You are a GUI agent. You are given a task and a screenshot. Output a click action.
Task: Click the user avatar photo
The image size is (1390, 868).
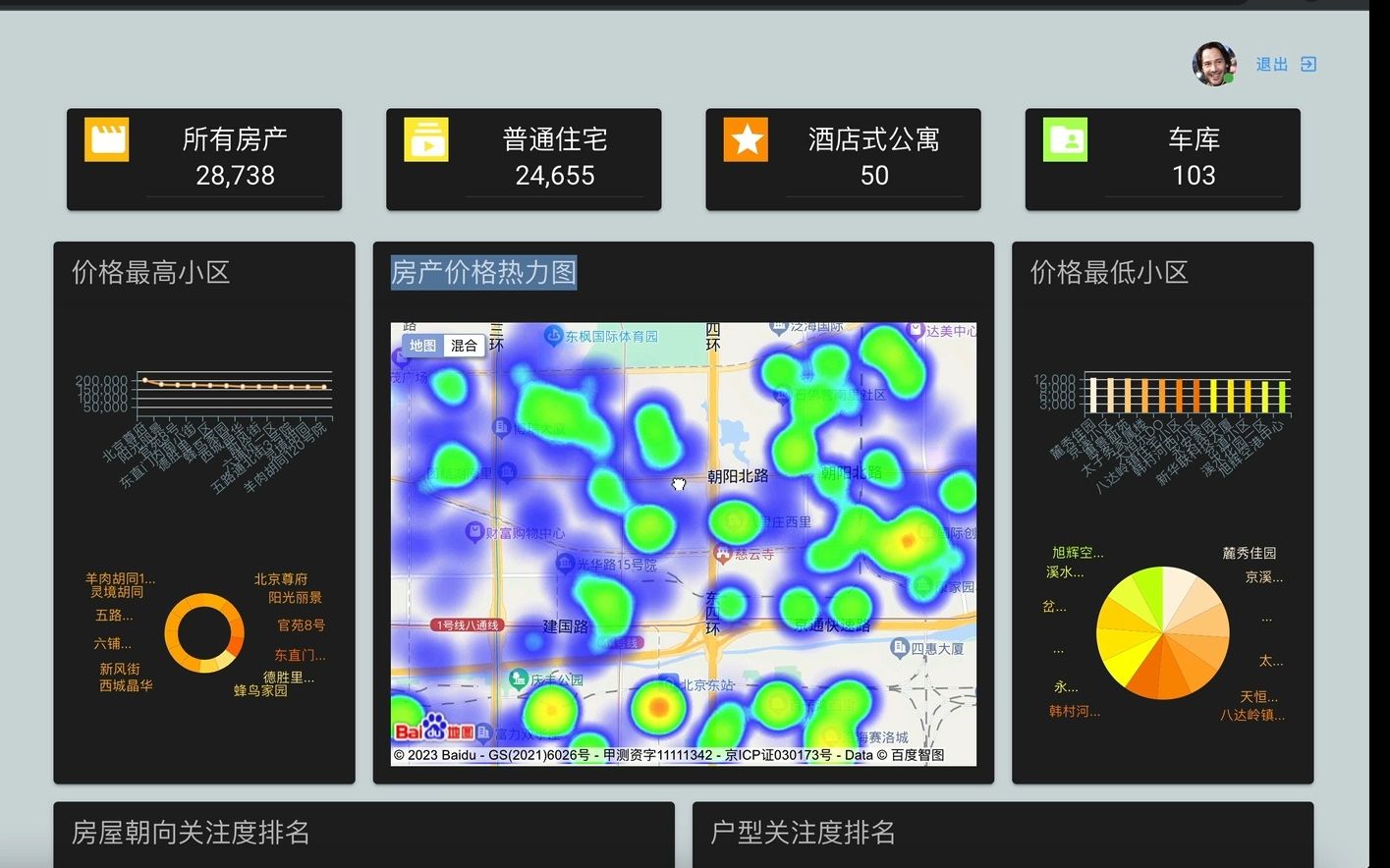1212,63
